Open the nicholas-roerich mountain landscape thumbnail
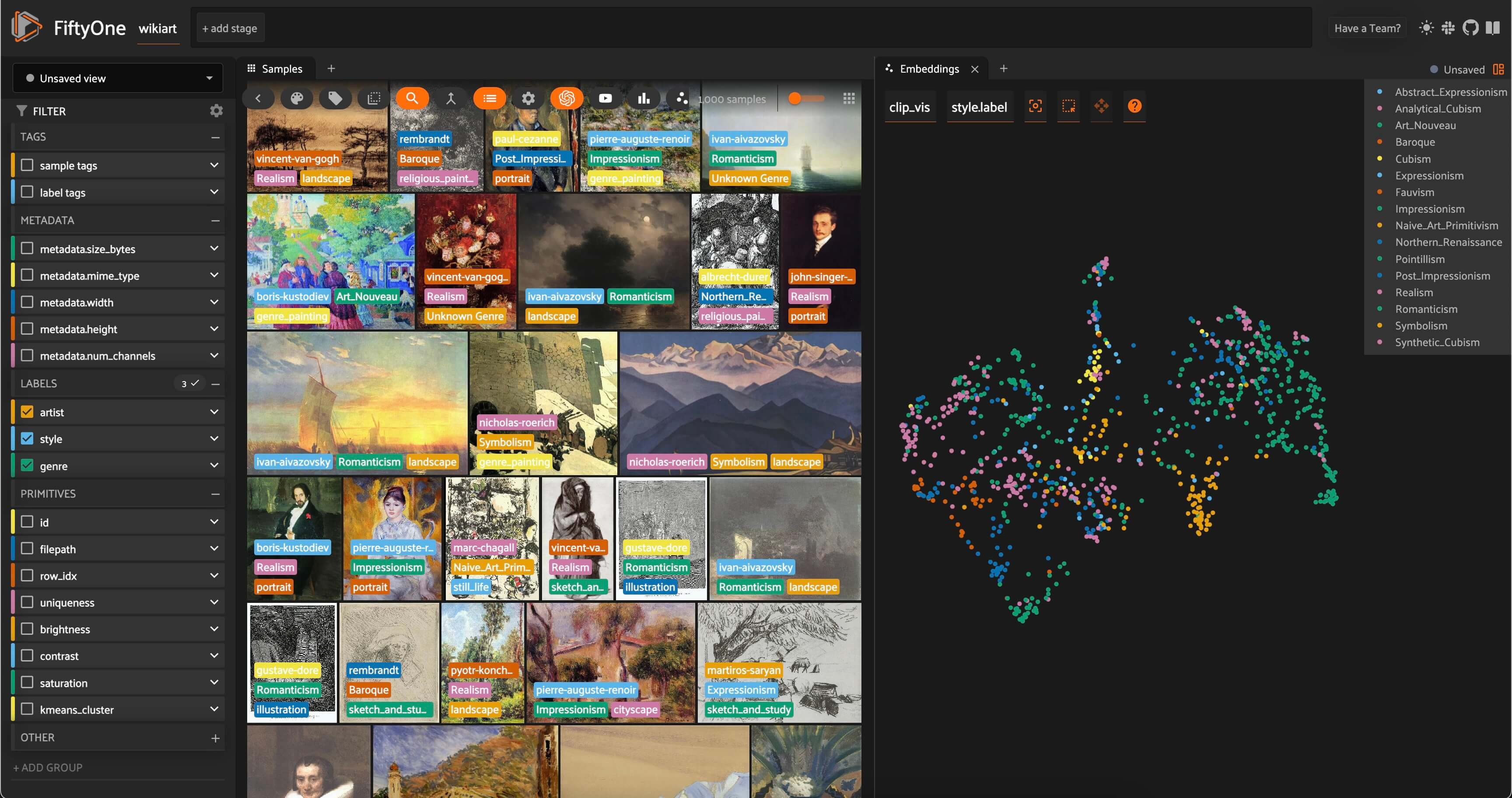This screenshot has height=798, width=1512. [x=740, y=403]
